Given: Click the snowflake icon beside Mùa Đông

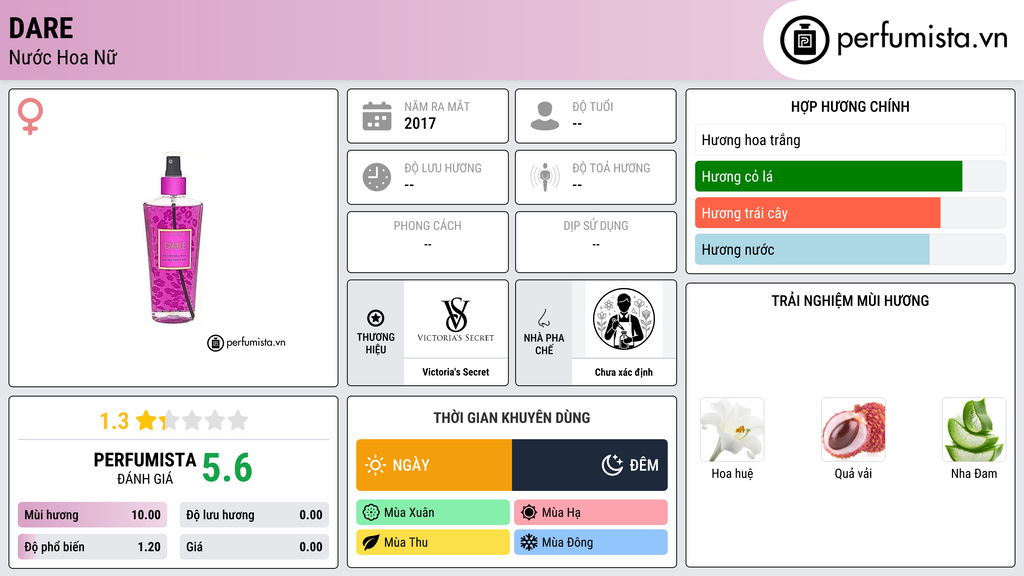Looking at the screenshot, I should [529, 542].
